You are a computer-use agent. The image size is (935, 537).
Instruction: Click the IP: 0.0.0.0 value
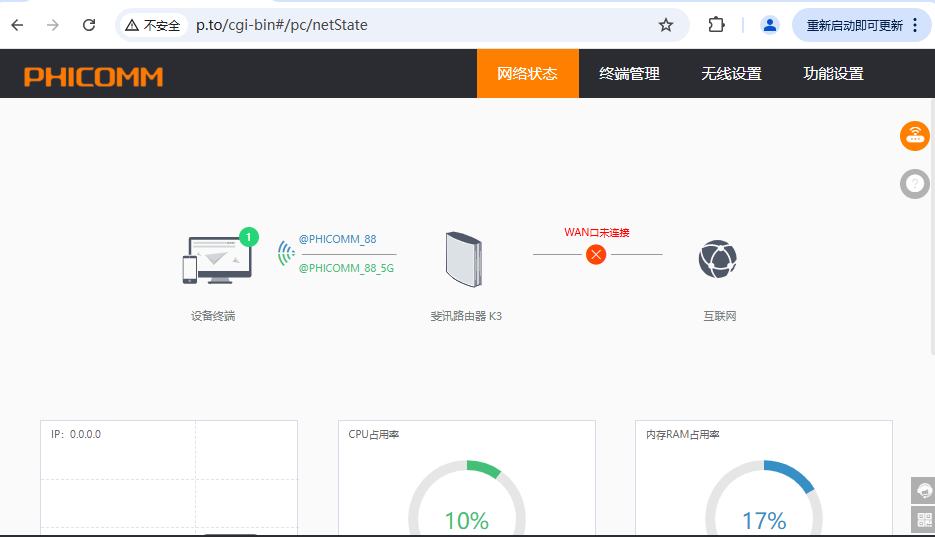click(76, 434)
